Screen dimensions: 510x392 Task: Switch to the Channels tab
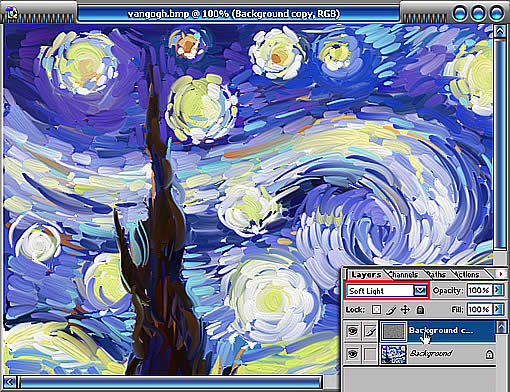tap(403, 275)
